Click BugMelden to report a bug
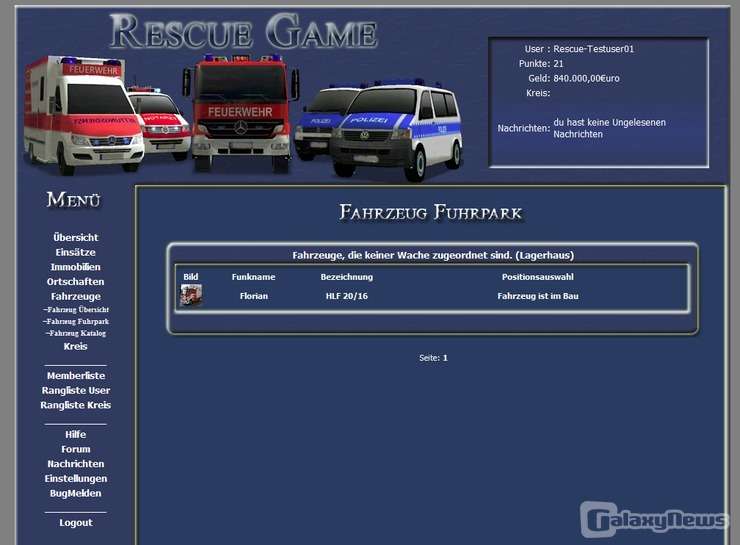The image size is (740, 545). pyautogui.click(x=76, y=493)
